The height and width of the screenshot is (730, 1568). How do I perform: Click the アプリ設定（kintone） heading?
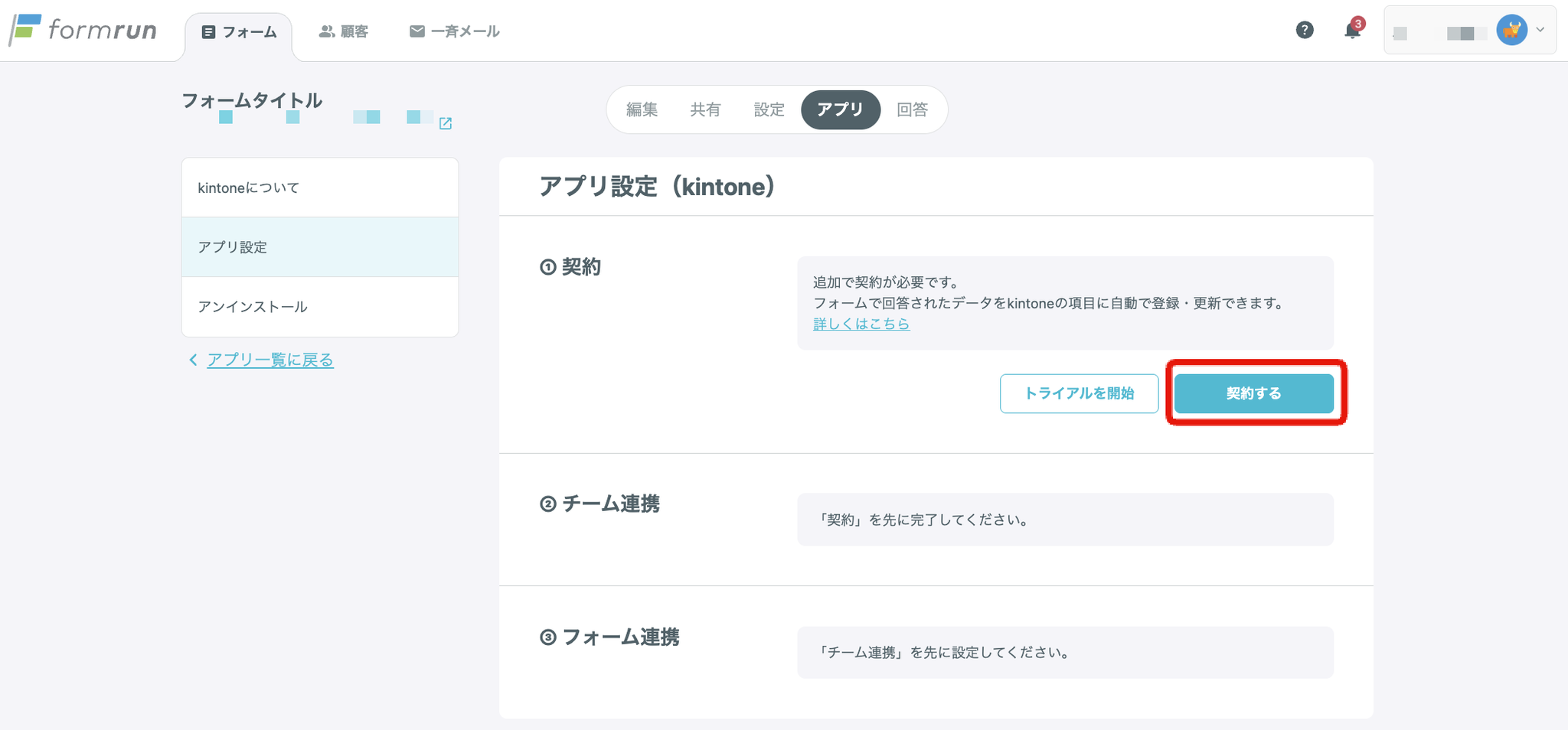coord(657,187)
